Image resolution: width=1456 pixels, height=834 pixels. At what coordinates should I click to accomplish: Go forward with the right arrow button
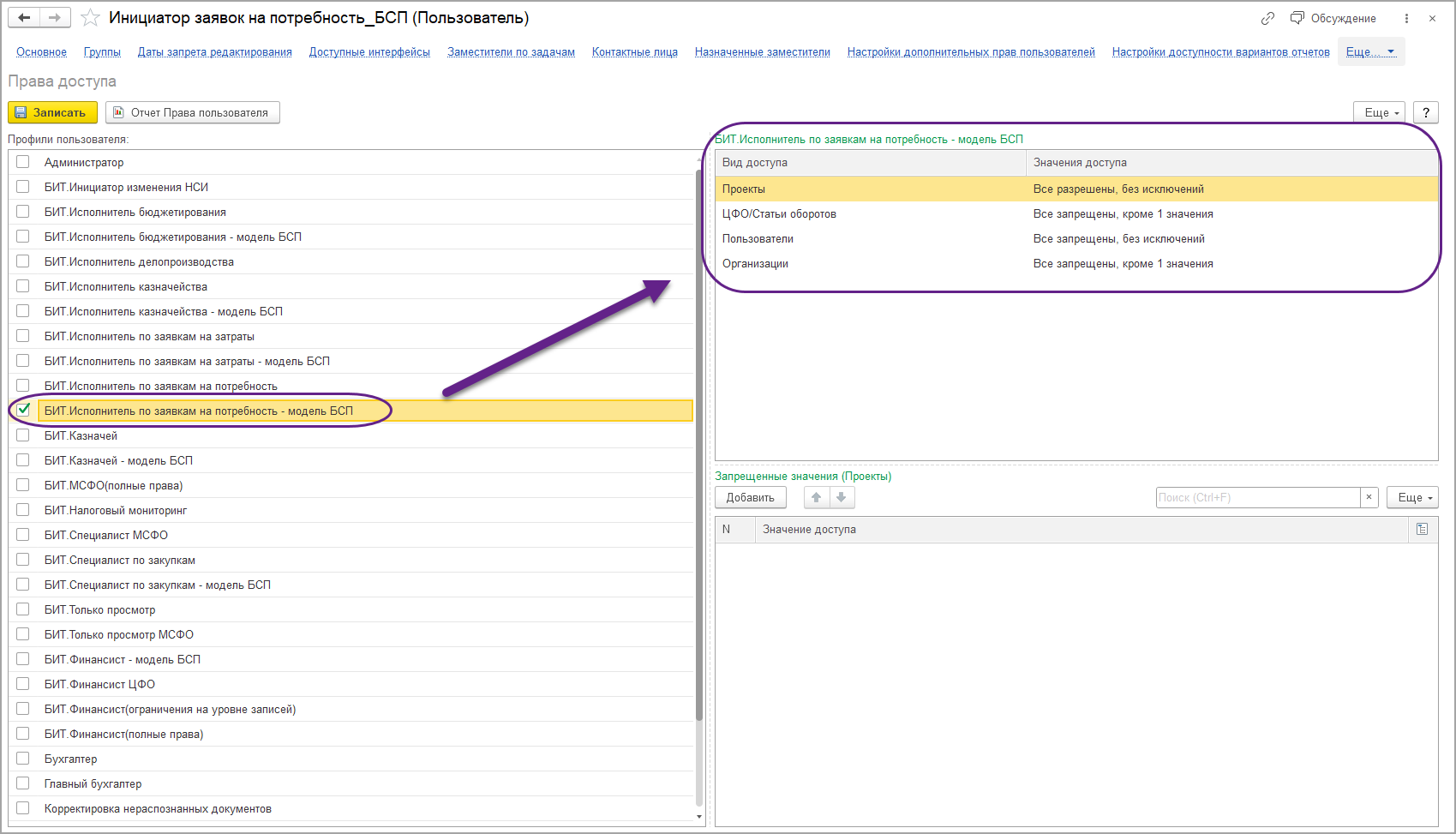tap(55, 18)
